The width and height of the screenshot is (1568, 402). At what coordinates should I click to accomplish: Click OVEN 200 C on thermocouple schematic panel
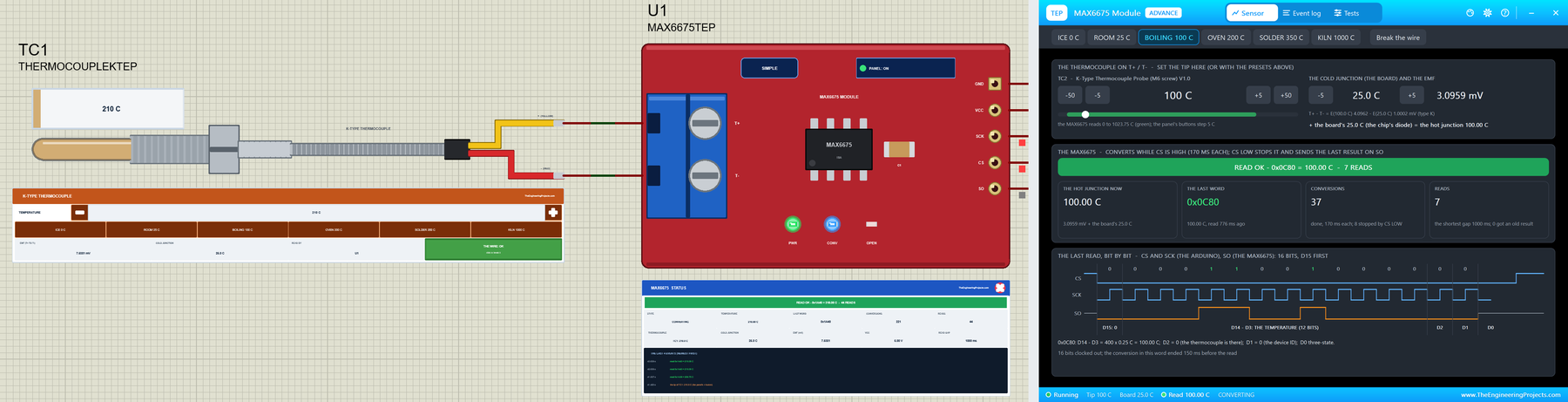coord(334,229)
